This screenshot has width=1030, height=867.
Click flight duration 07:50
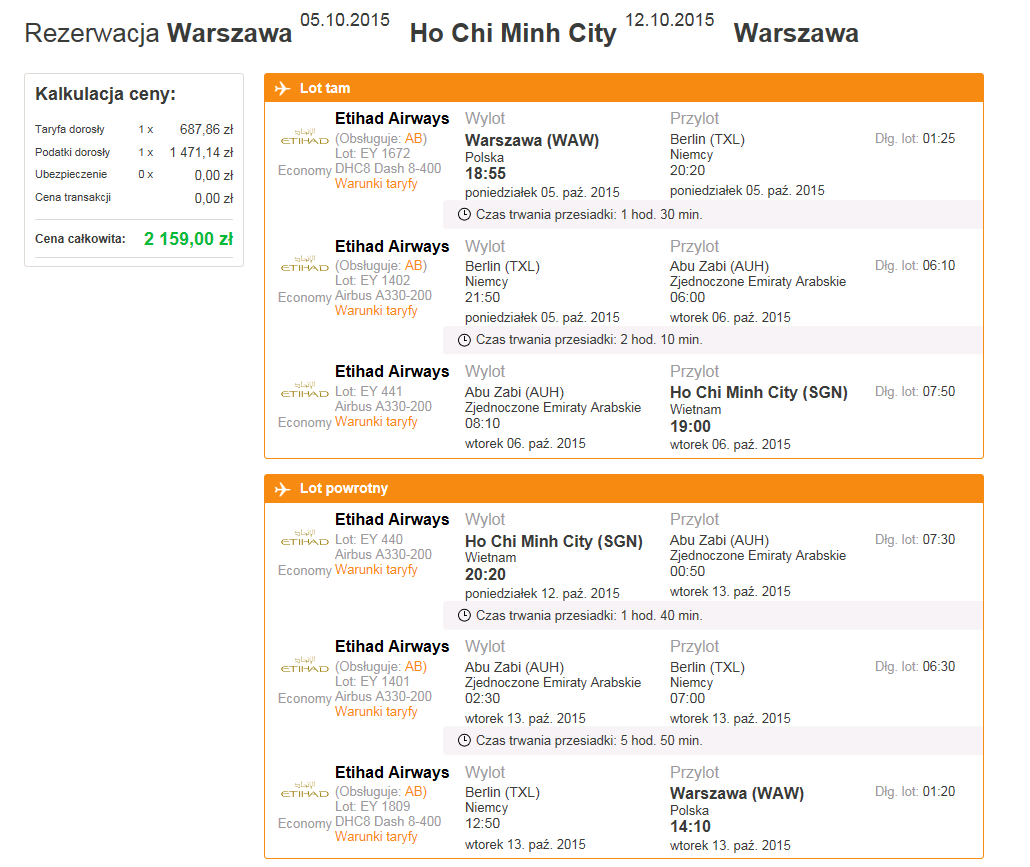(x=939, y=391)
